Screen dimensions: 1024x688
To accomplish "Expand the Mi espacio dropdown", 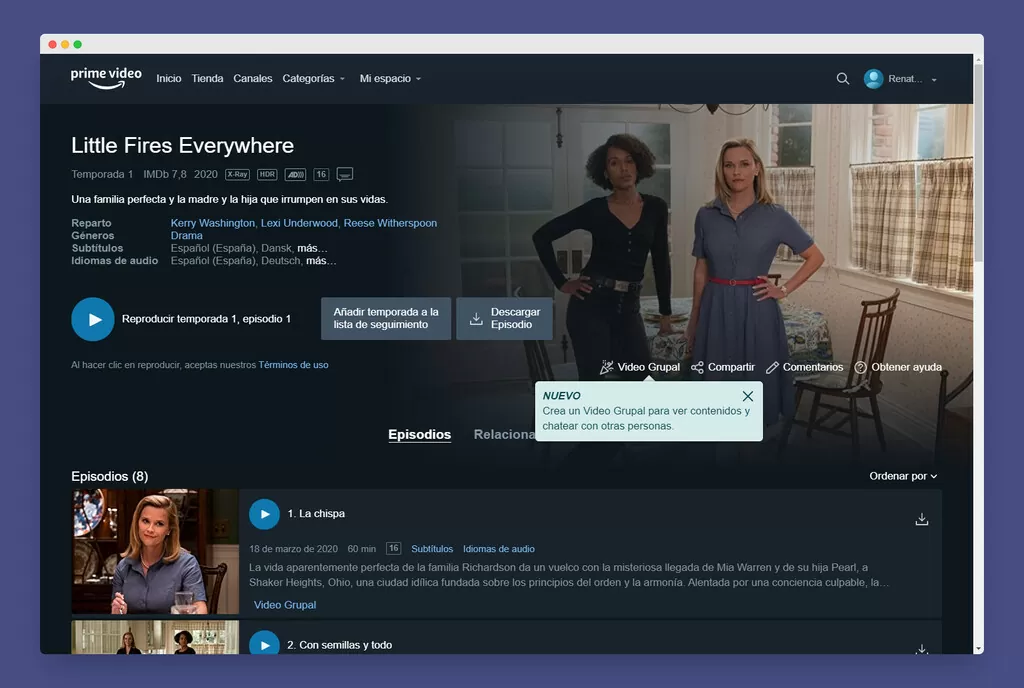I will (391, 78).
